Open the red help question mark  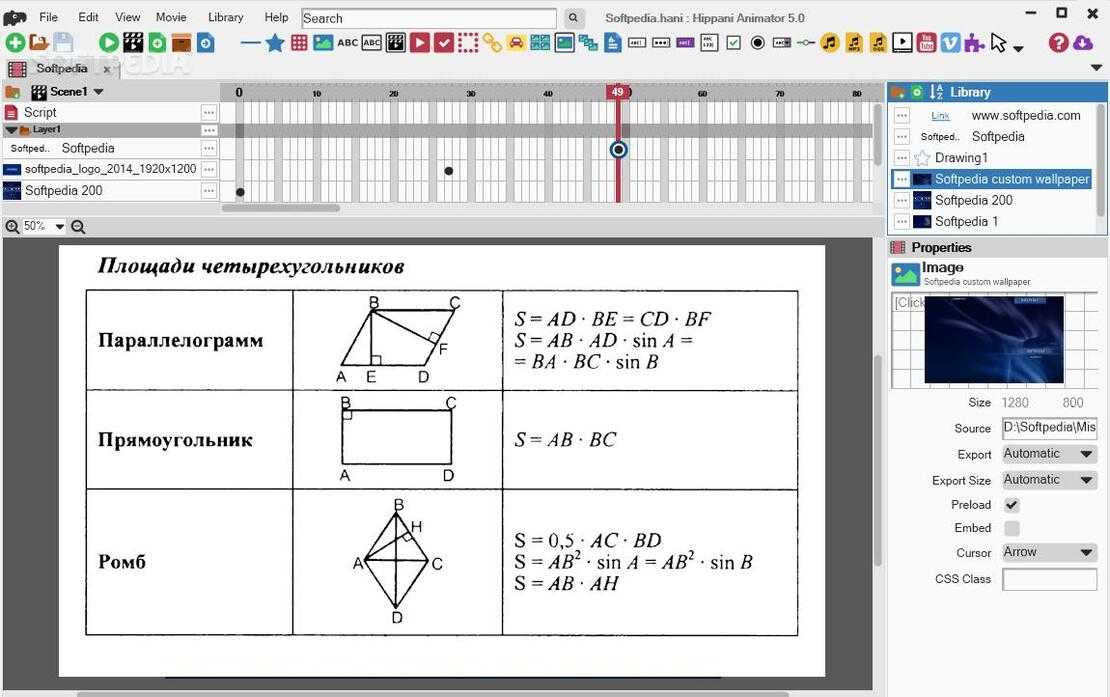(1058, 43)
